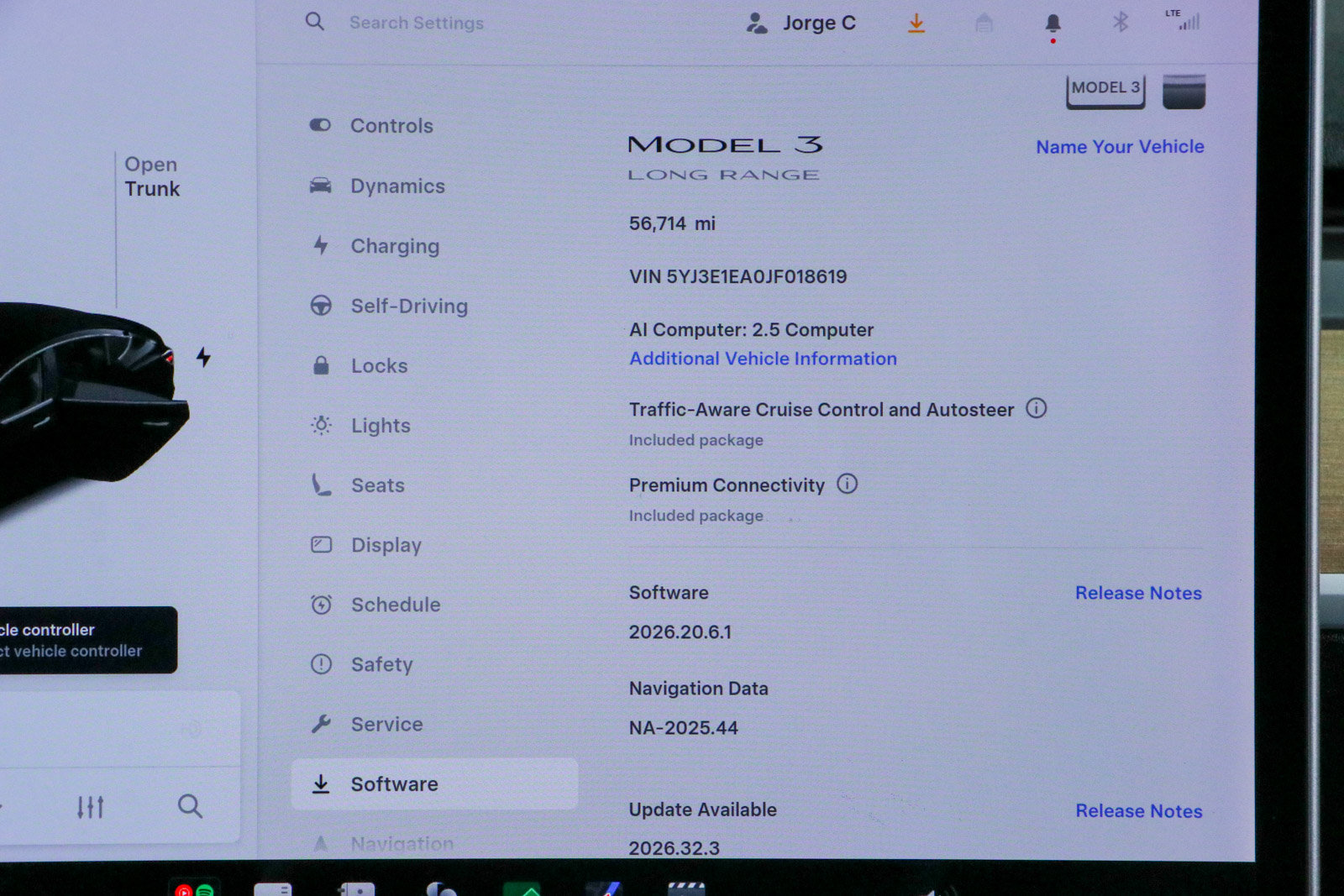
Task: Click the Self-Driving steering wheel icon
Action: click(321, 306)
